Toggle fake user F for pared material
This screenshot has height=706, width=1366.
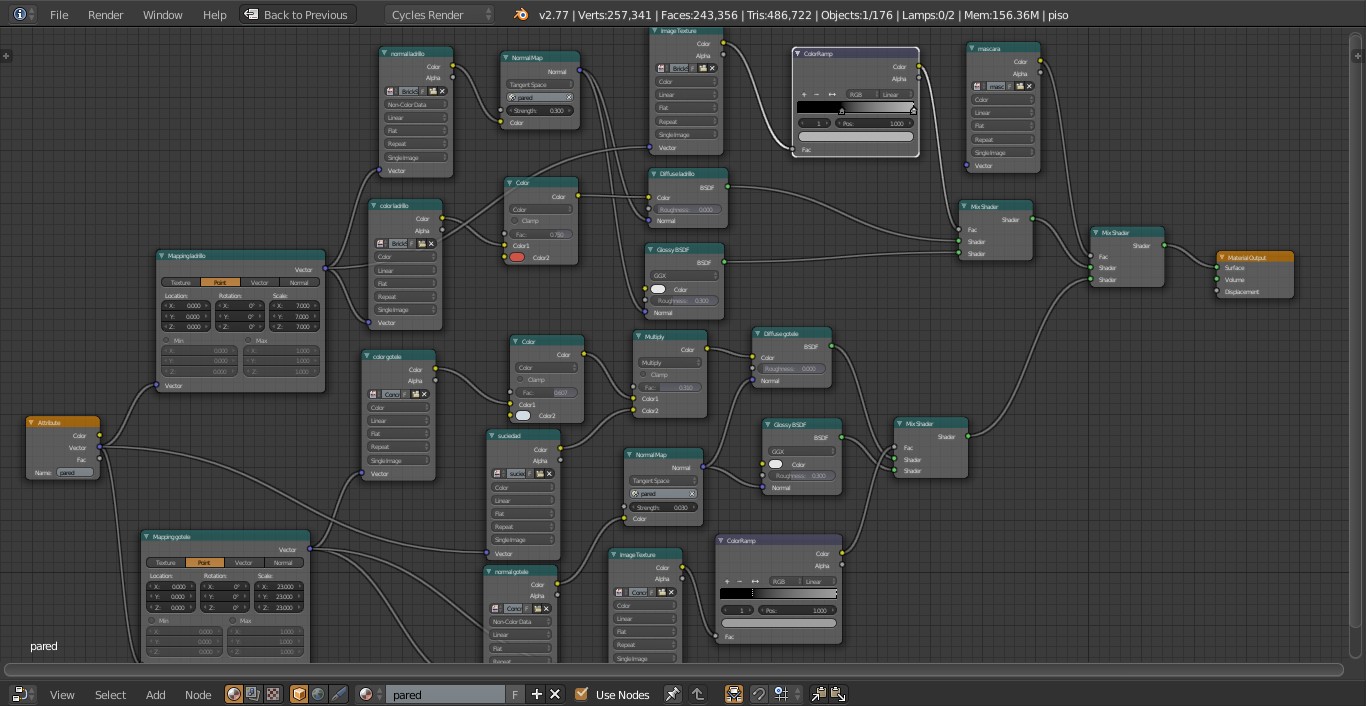click(515, 694)
